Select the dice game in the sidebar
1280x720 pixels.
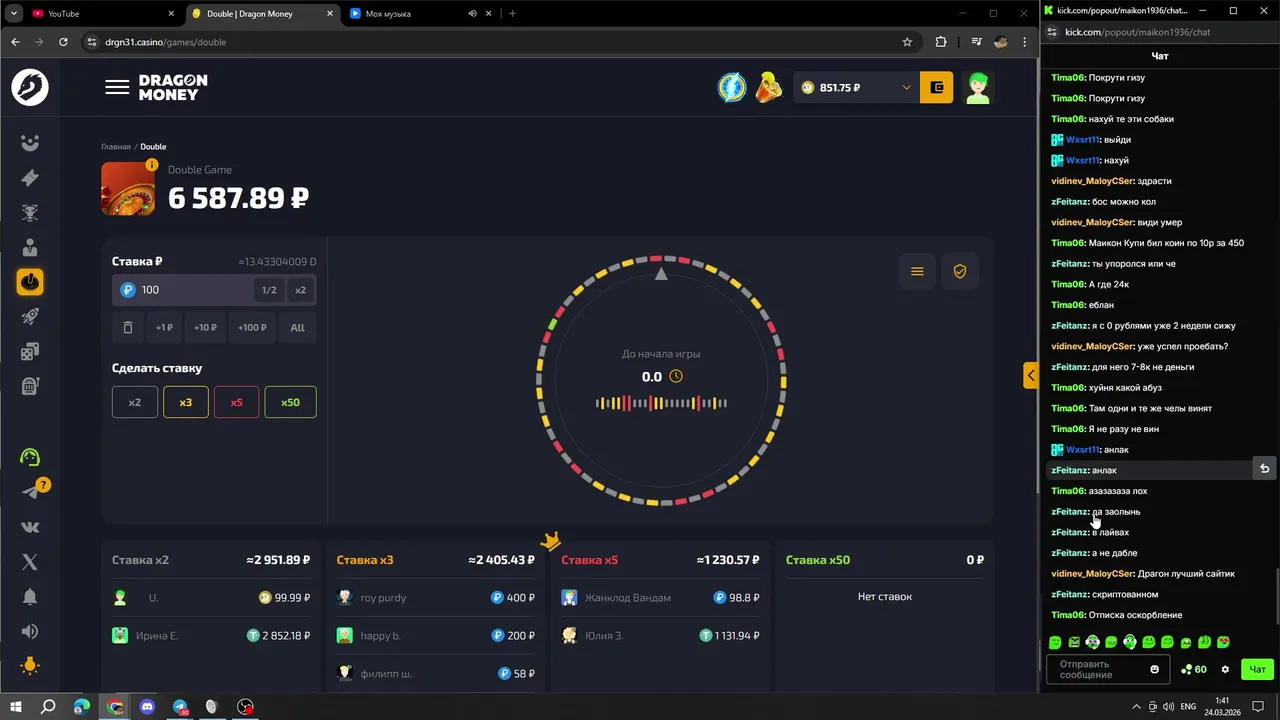[30, 351]
